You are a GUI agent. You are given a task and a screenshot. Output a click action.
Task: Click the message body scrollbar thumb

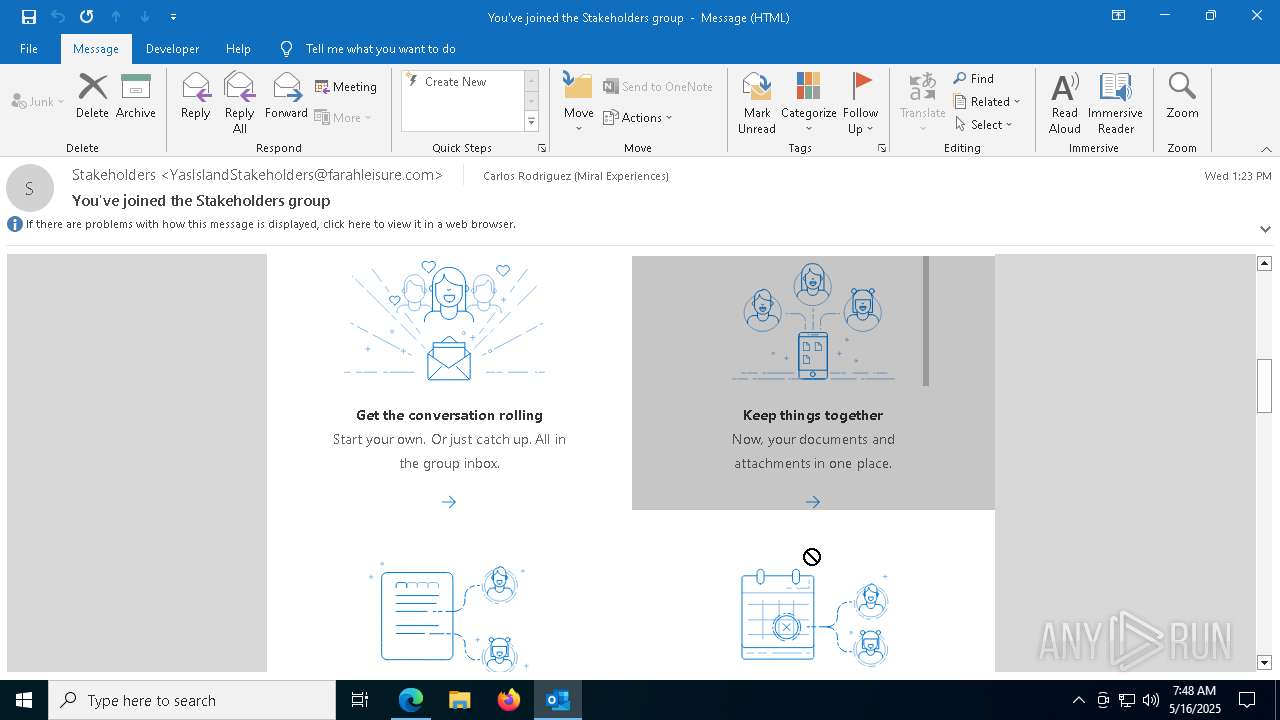(x=1264, y=385)
